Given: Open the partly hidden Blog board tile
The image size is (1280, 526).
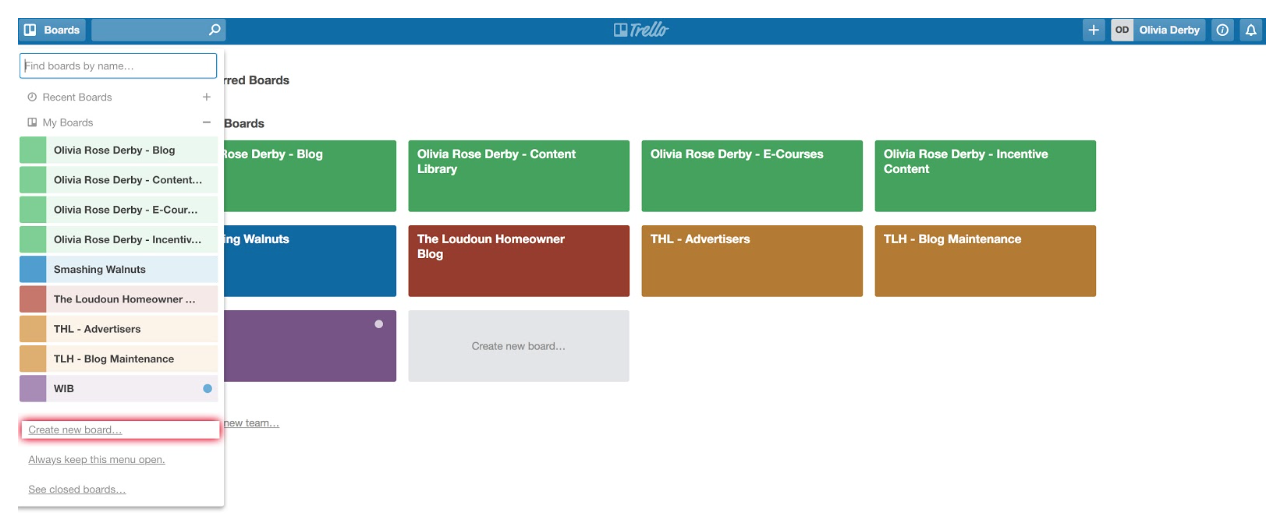Looking at the screenshot, I should [x=310, y=176].
